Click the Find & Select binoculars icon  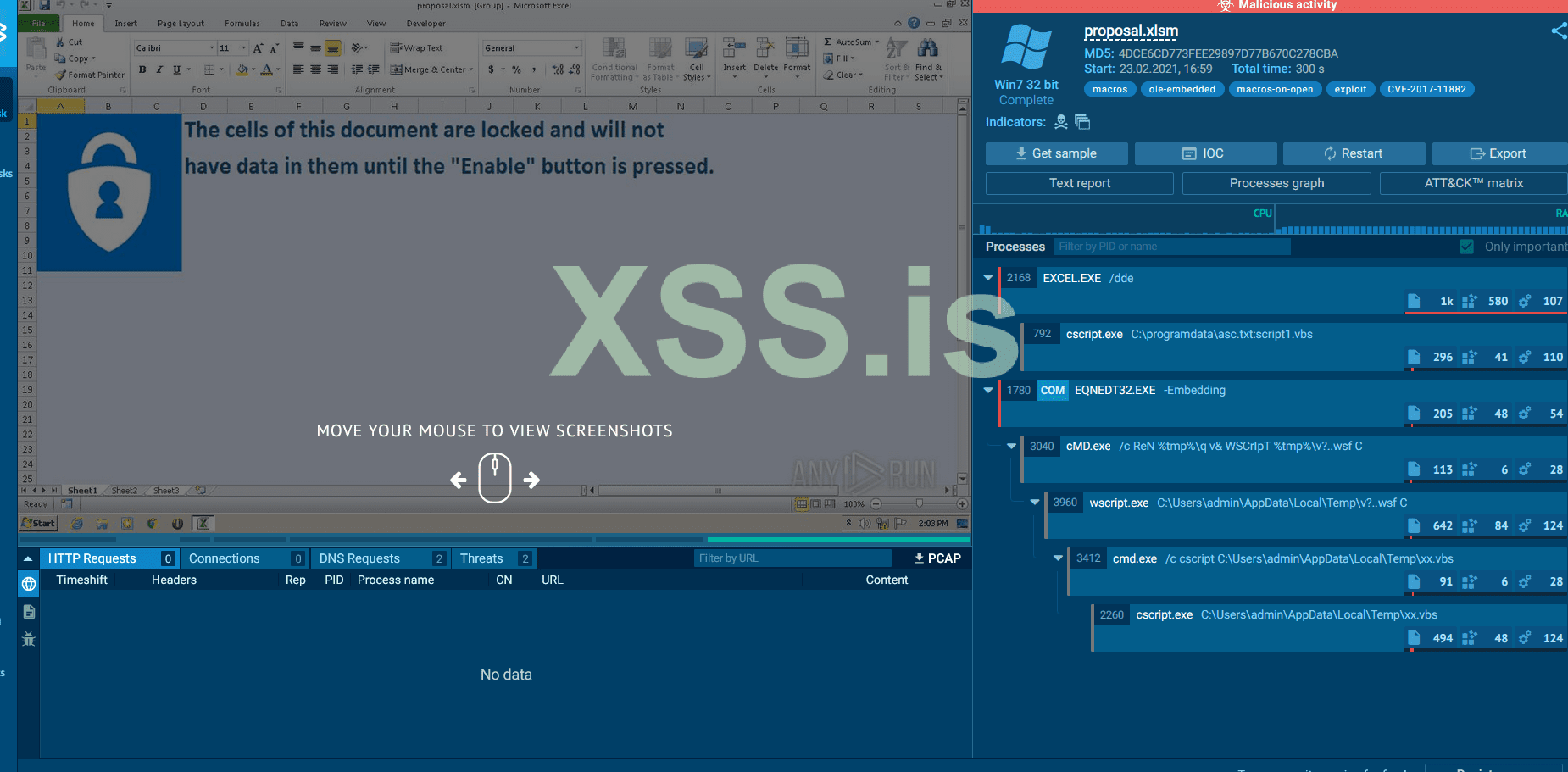pyautogui.click(x=928, y=48)
